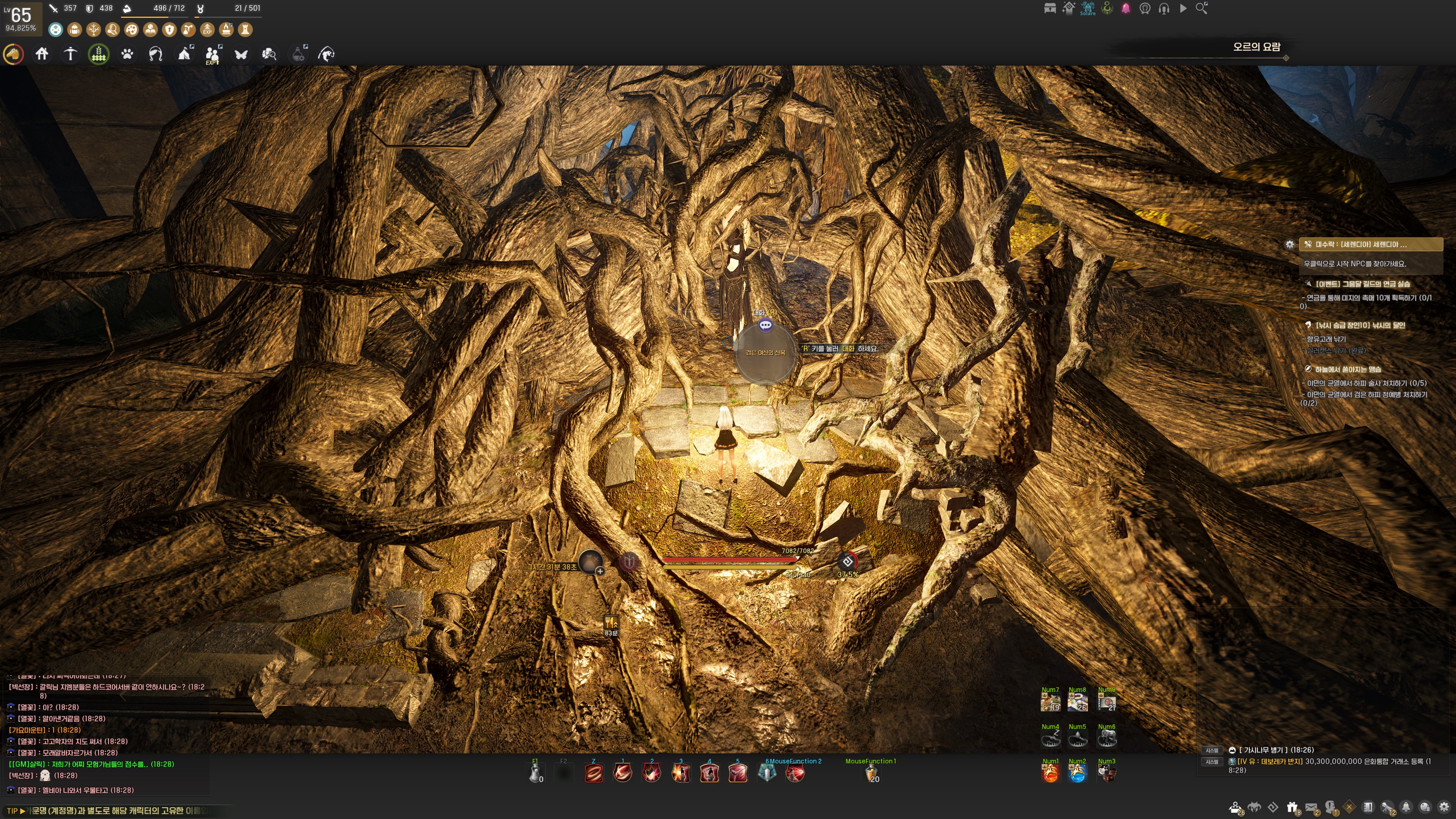This screenshot has height=819, width=1456.
Task: Click the garden farming fence icon
Action: 98,54
